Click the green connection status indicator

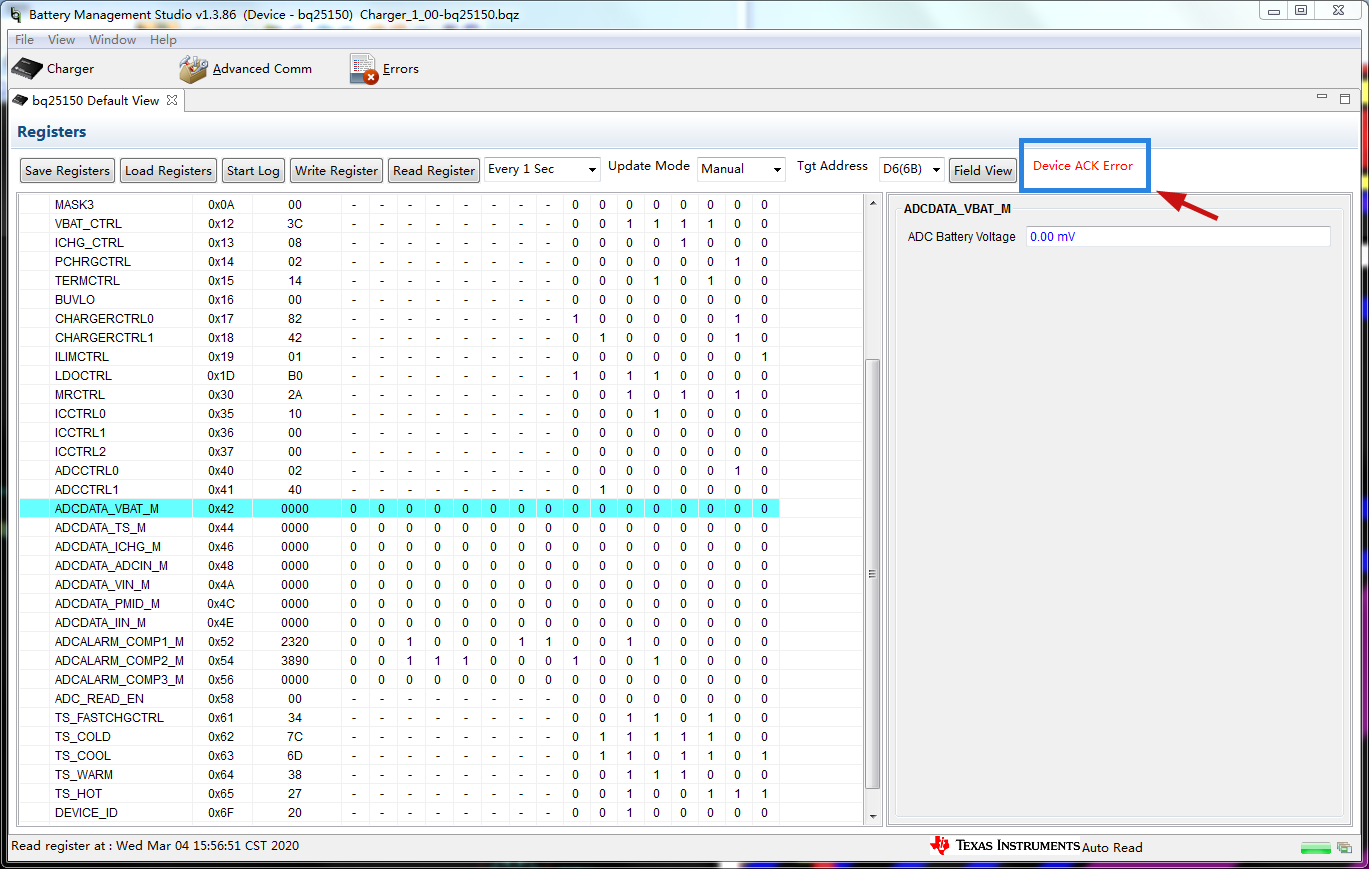[1315, 848]
